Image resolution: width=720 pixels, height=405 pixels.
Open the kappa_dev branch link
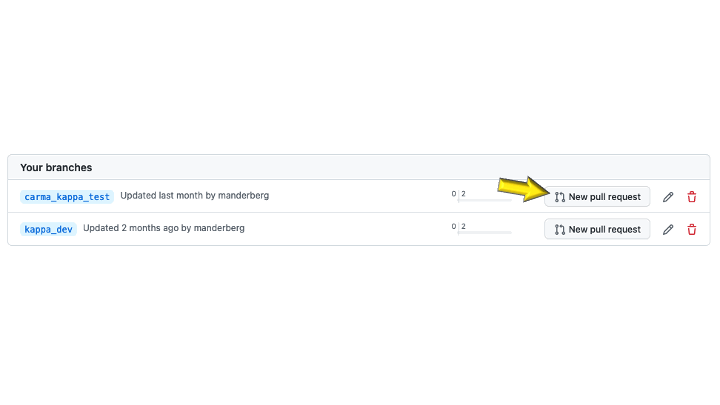tap(49, 229)
